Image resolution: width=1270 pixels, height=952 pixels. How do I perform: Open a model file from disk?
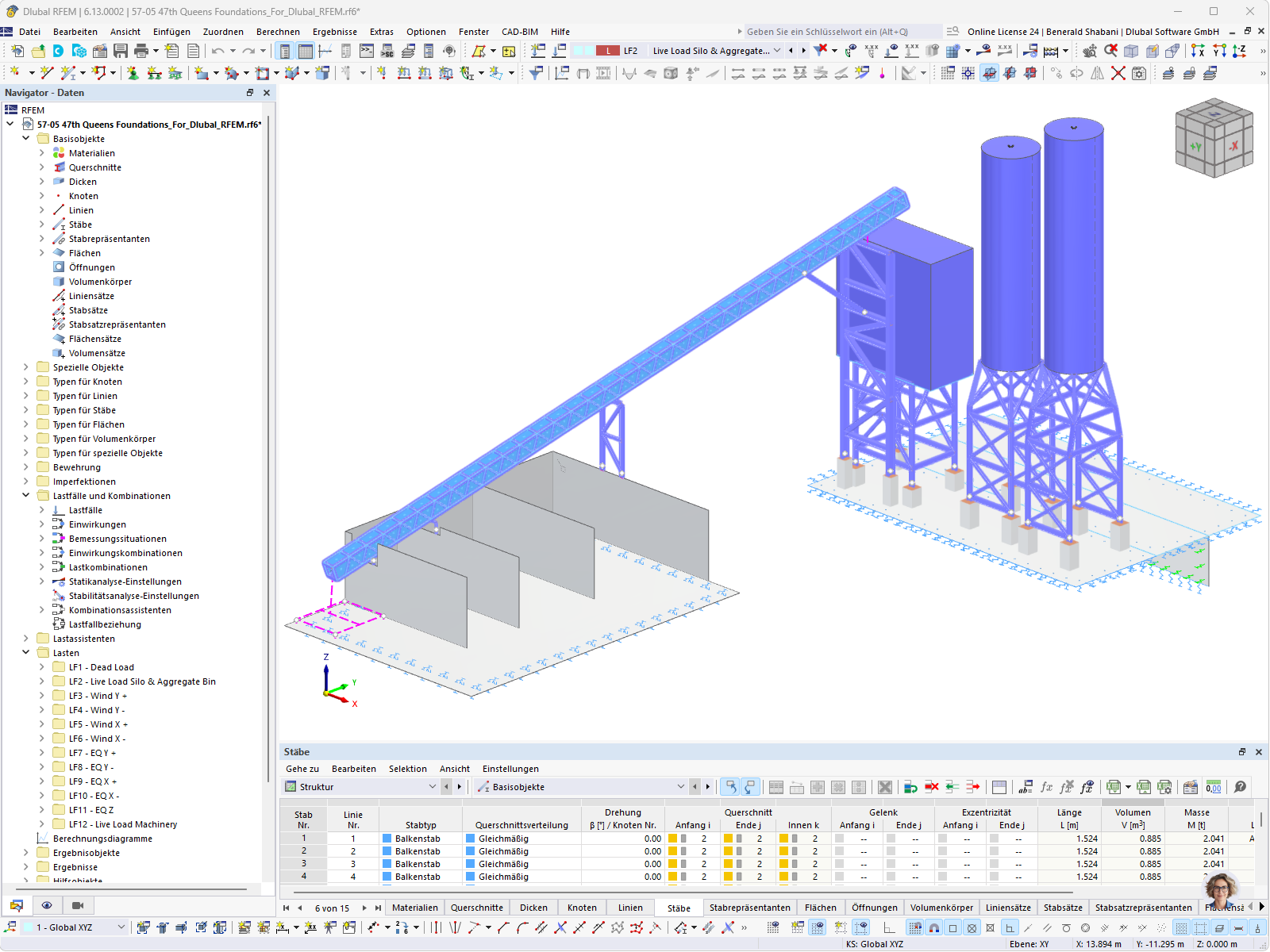point(37,50)
